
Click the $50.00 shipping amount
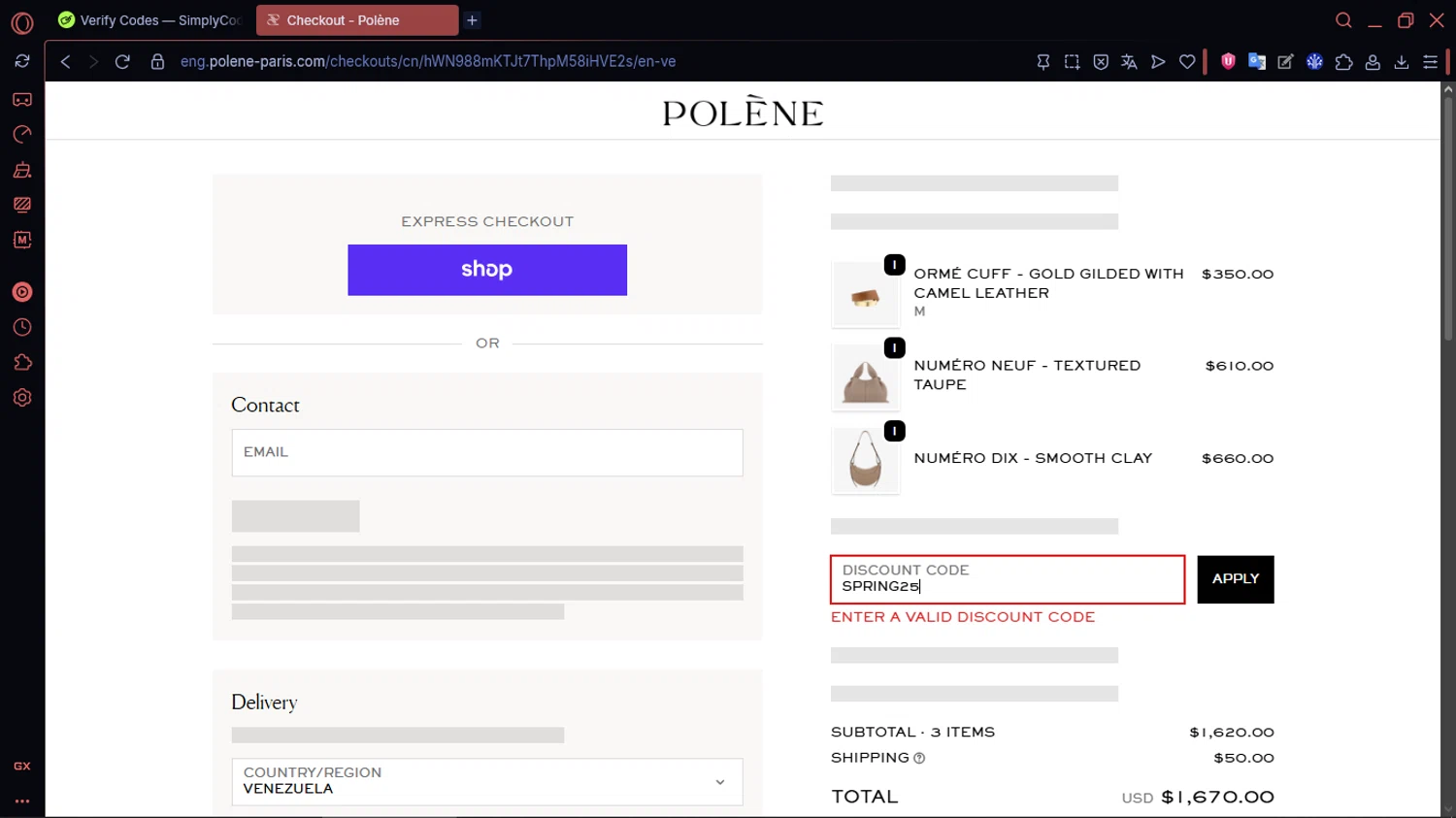coord(1243,758)
